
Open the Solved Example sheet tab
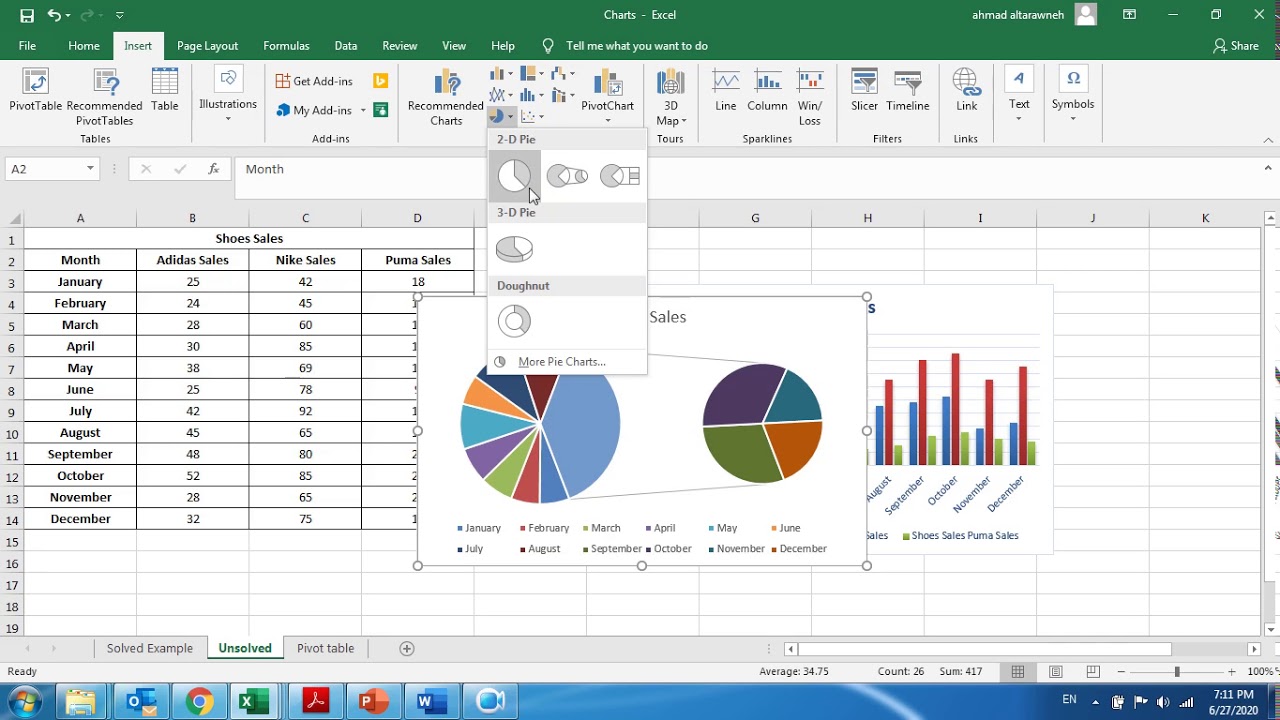(150, 648)
